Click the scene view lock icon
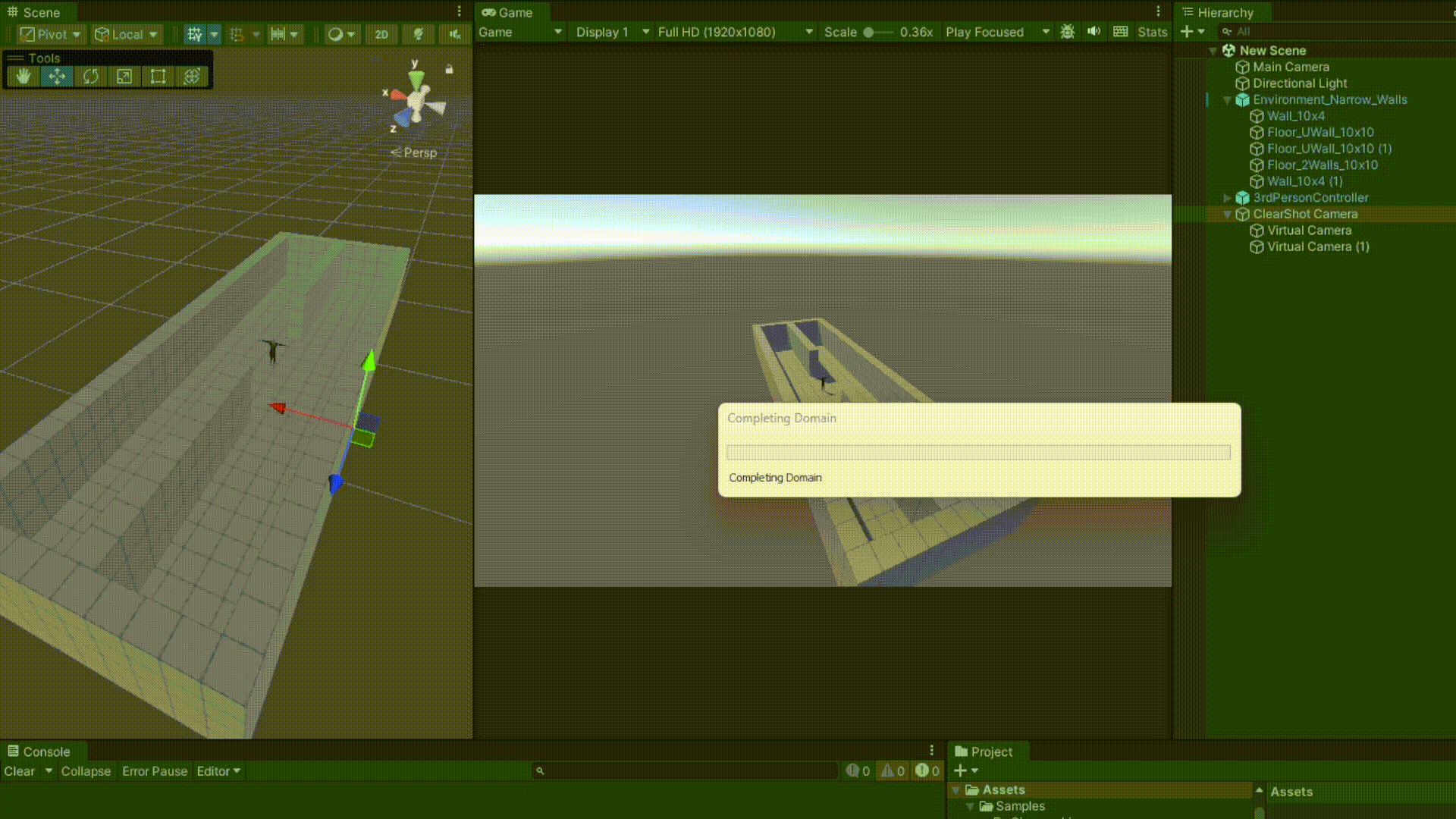The width and height of the screenshot is (1456, 819). pyautogui.click(x=449, y=69)
